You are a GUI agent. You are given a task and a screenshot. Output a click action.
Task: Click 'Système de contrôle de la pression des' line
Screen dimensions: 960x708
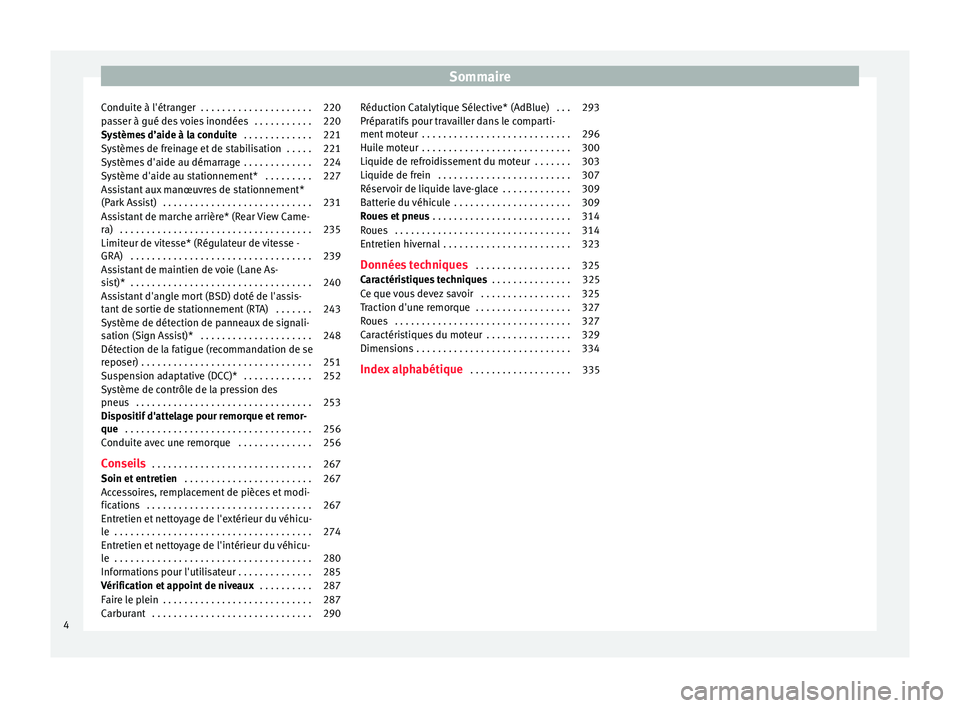pos(189,390)
